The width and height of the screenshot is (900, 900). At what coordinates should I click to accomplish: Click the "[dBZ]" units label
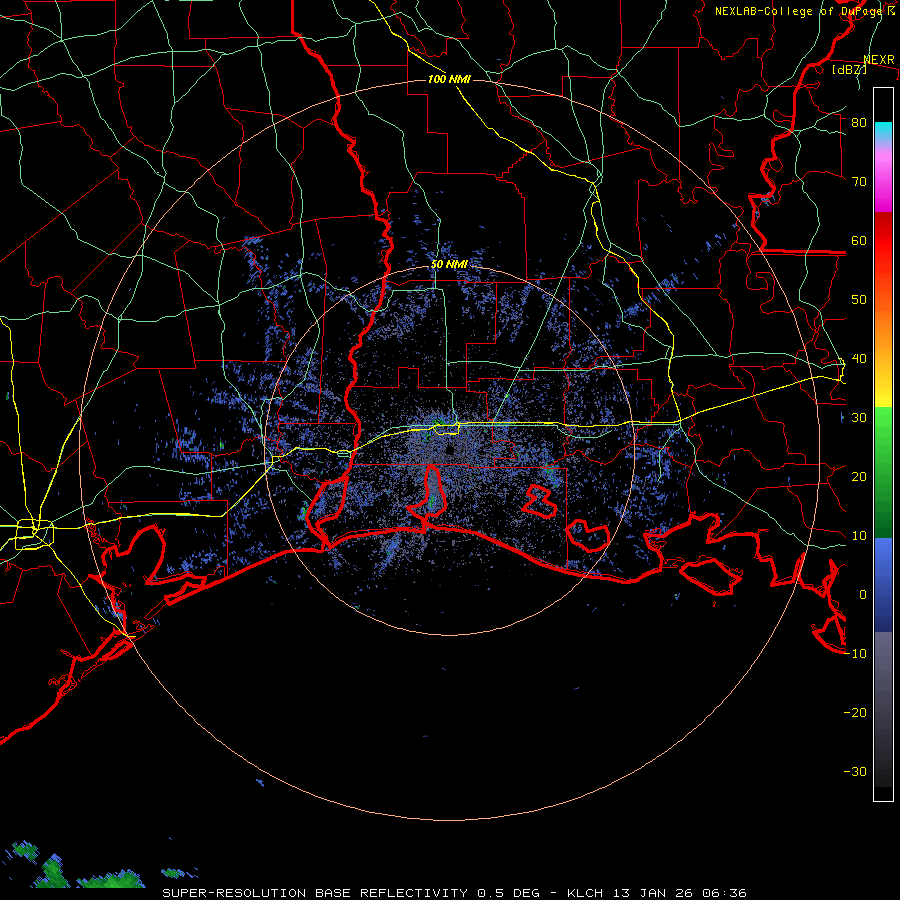(849, 69)
